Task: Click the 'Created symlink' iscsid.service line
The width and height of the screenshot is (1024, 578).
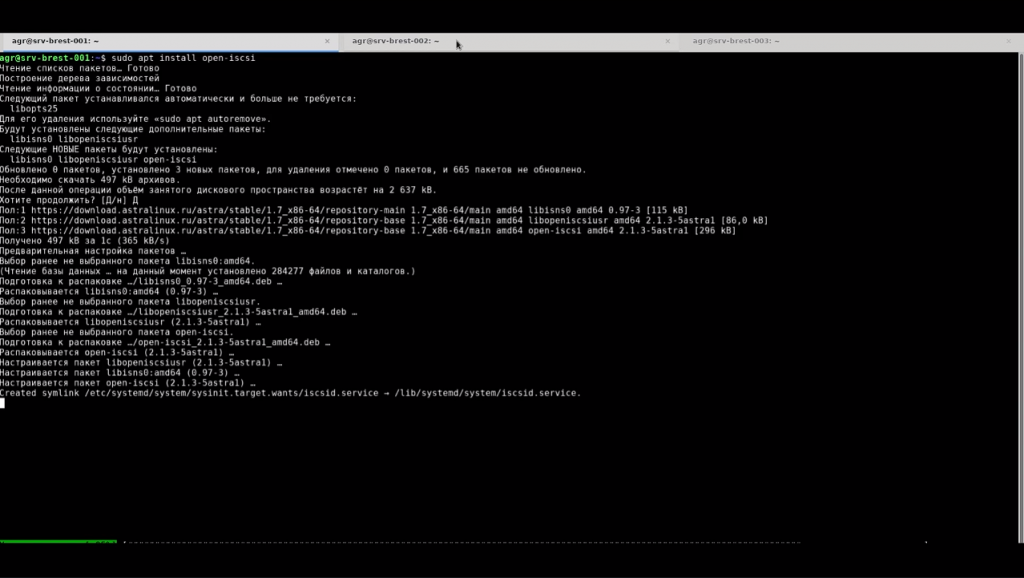Action: [x=291, y=393]
